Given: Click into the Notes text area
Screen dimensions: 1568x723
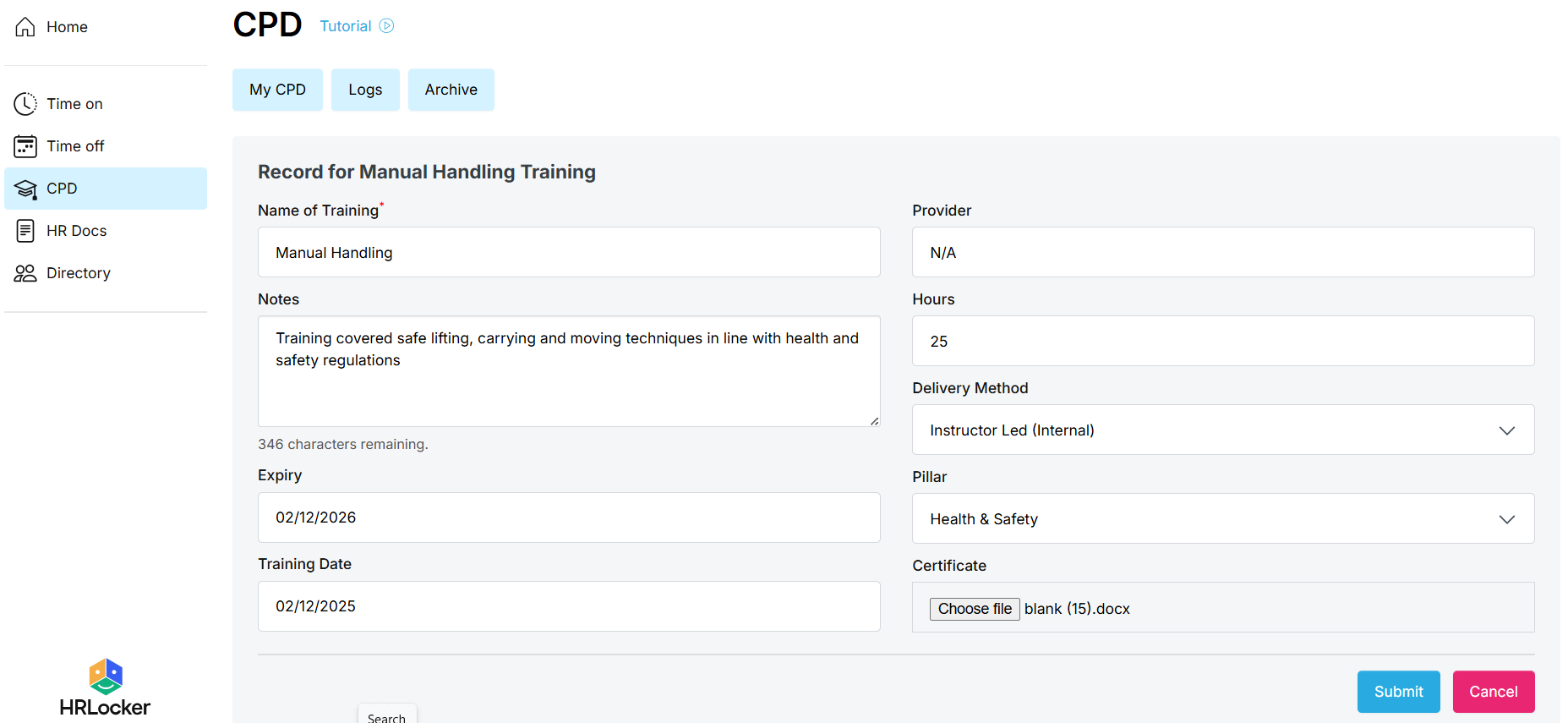Looking at the screenshot, I should [569, 371].
